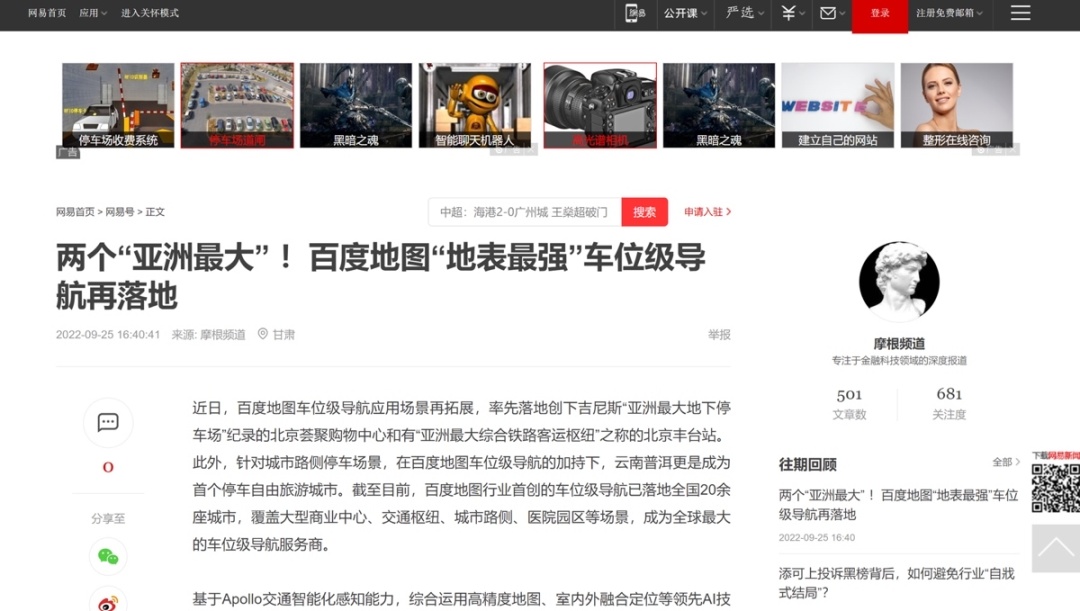Expand 全部 in the 往期回顾 section
The width and height of the screenshot is (1080, 611).
[1006, 462]
